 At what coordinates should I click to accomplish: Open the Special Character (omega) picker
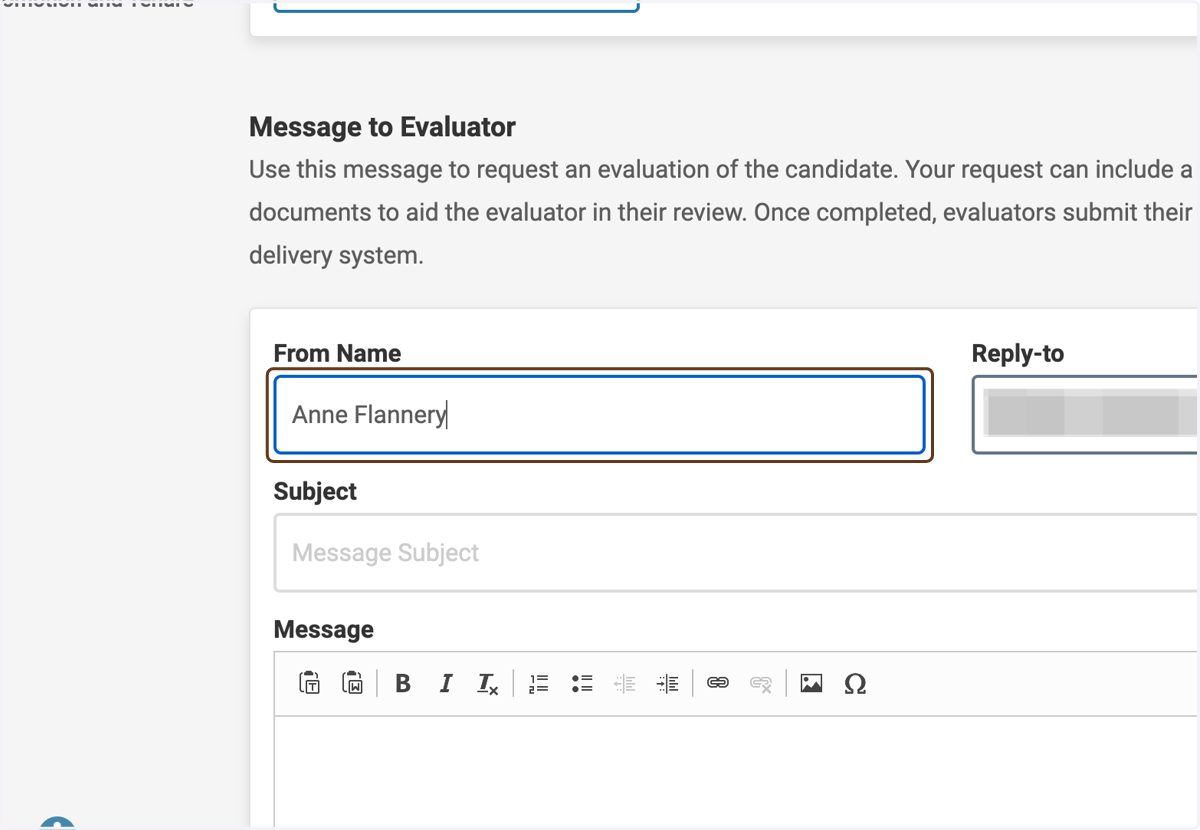tap(855, 684)
